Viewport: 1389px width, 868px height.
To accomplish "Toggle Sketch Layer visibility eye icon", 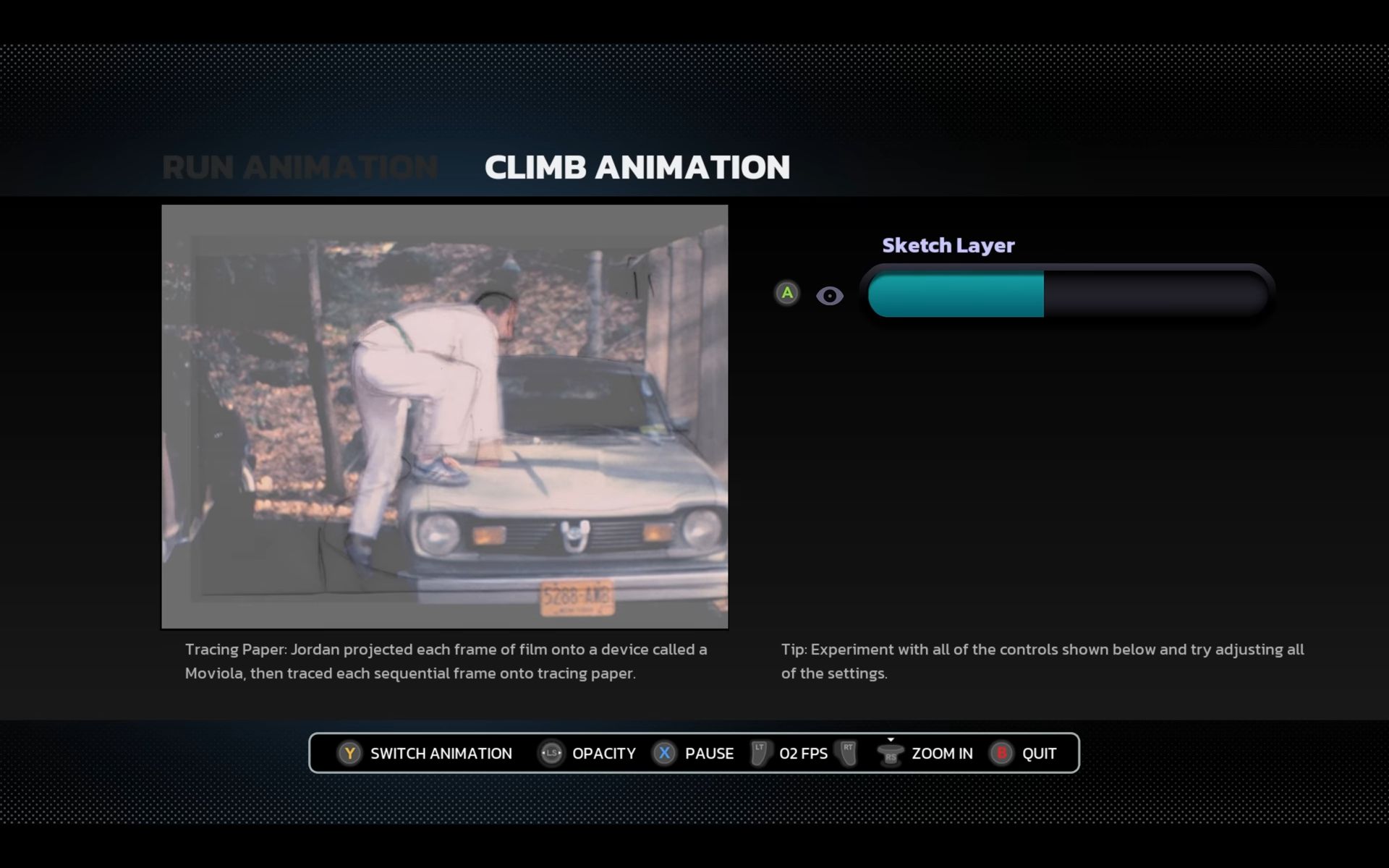I will pyautogui.click(x=830, y=296).
